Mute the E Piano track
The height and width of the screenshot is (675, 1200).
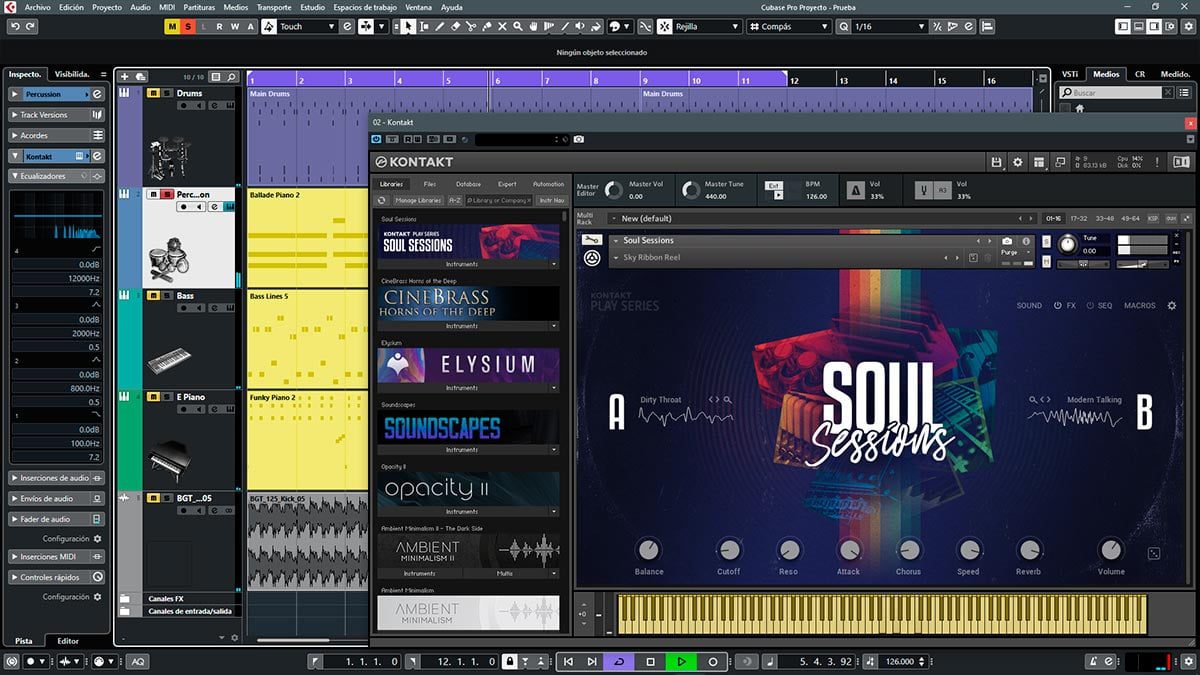pyautogui.click(x=152, y=397)
